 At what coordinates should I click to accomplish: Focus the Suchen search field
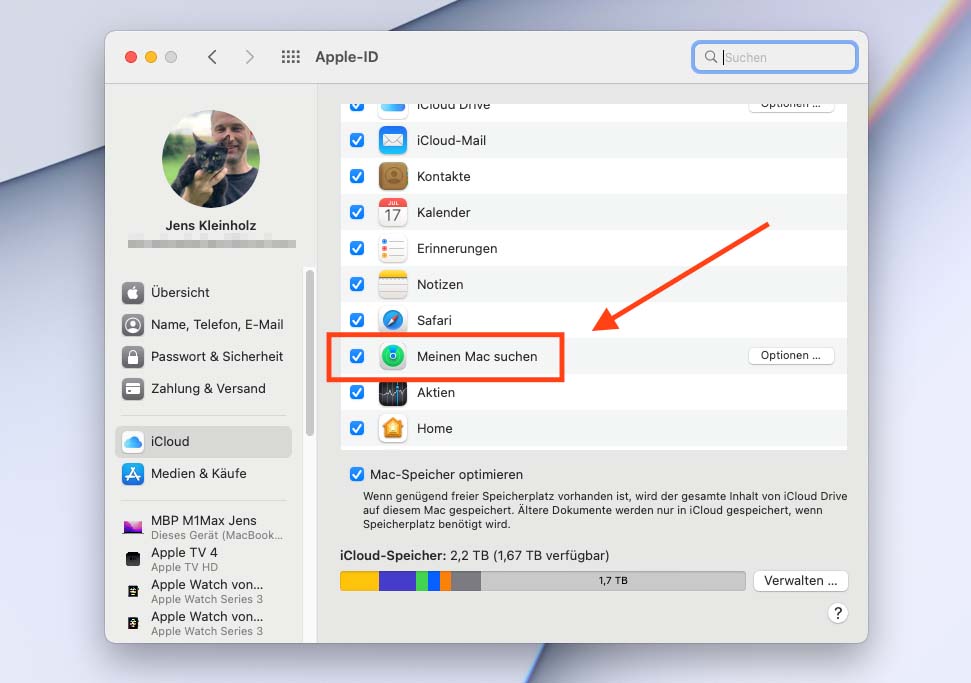click(x=785, y=57)
